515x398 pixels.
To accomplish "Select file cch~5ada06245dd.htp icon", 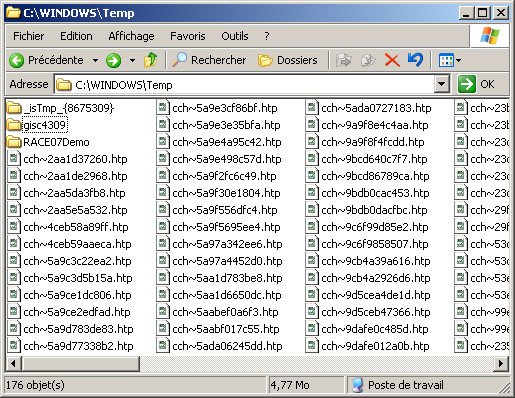I will click(x=163, y=346).
